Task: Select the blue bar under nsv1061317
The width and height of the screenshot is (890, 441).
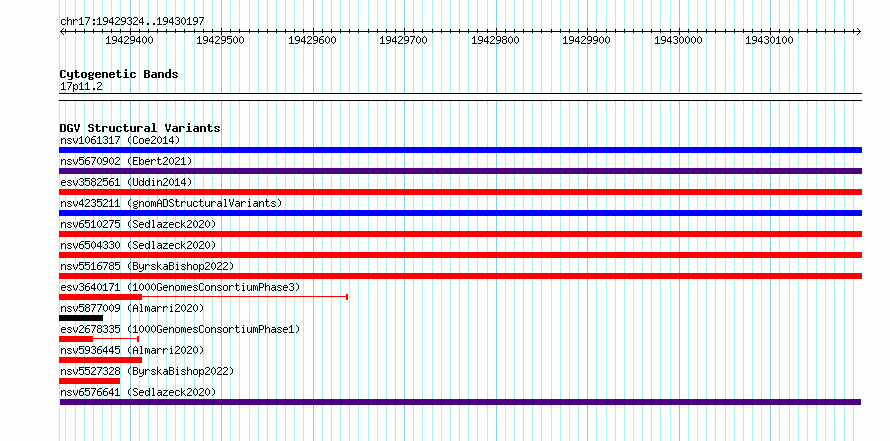Action: click(460, 150)
